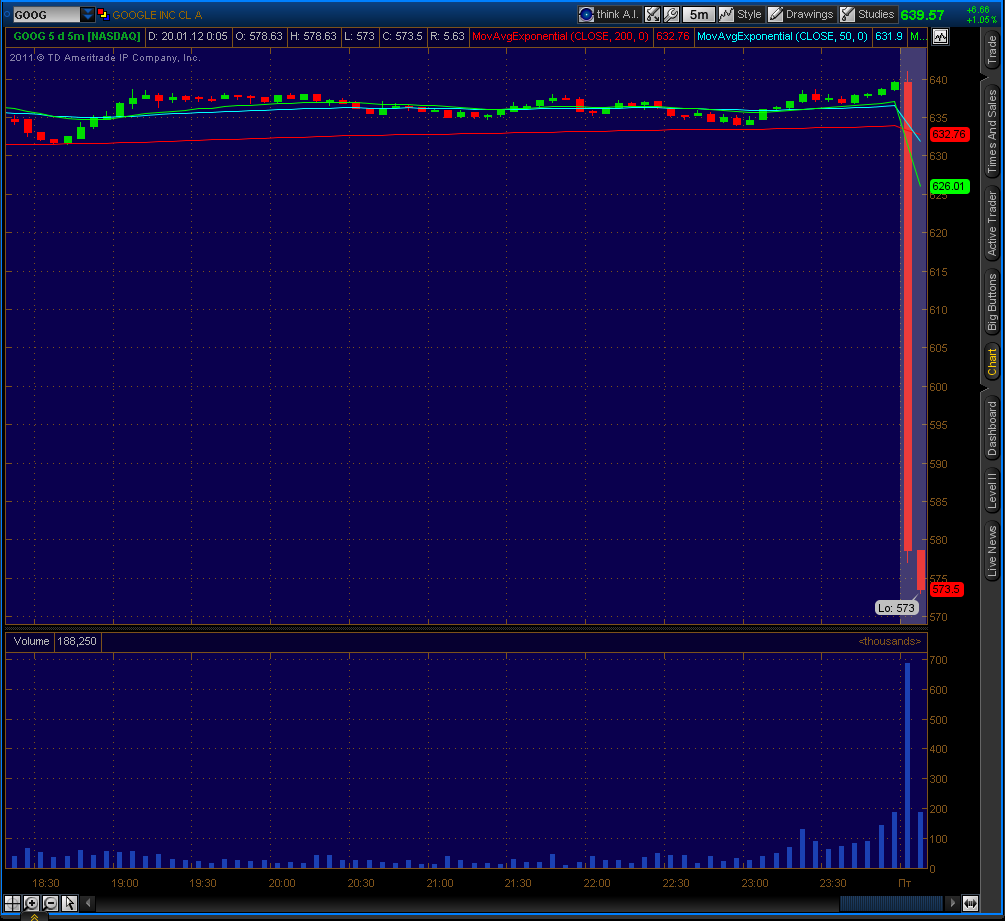
Task: Click the small circle left of the GOOG field
Action: pos(6,13)
